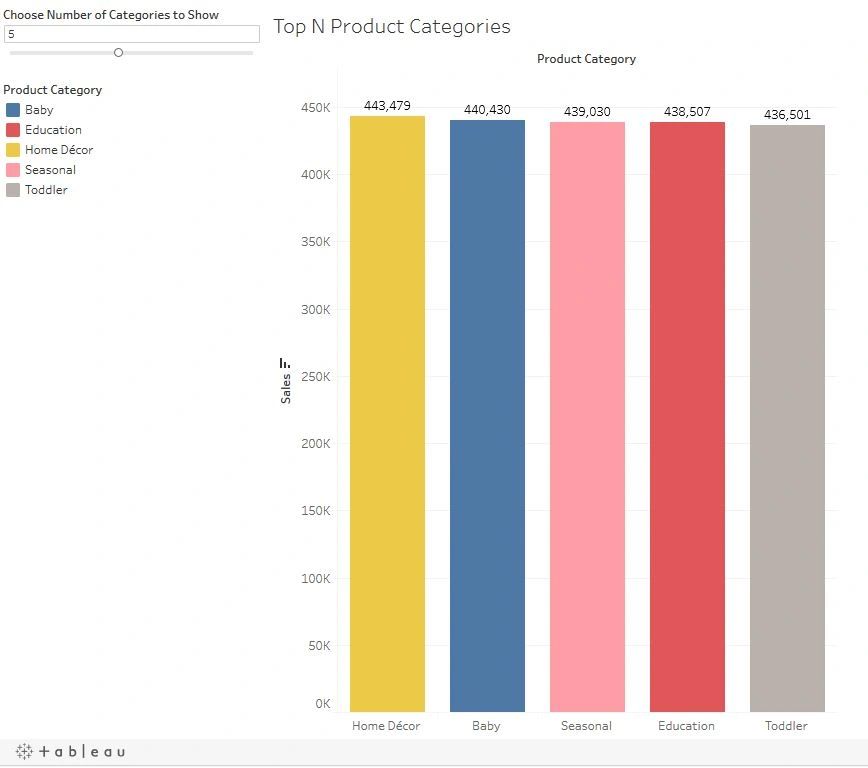The width and height of the screenshot is (868, 768).
Task: Click the Product Category column header
Action: click(x=586, y=59)
